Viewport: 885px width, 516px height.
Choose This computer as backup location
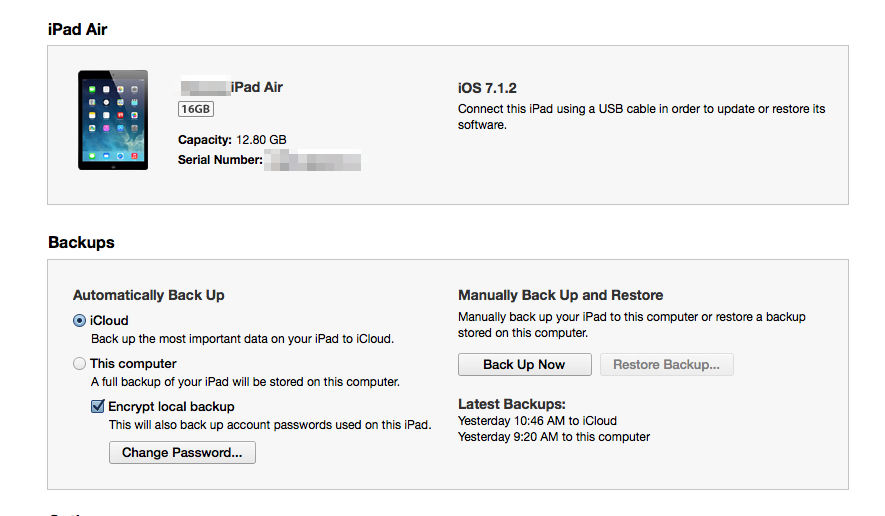pos(80,364)
